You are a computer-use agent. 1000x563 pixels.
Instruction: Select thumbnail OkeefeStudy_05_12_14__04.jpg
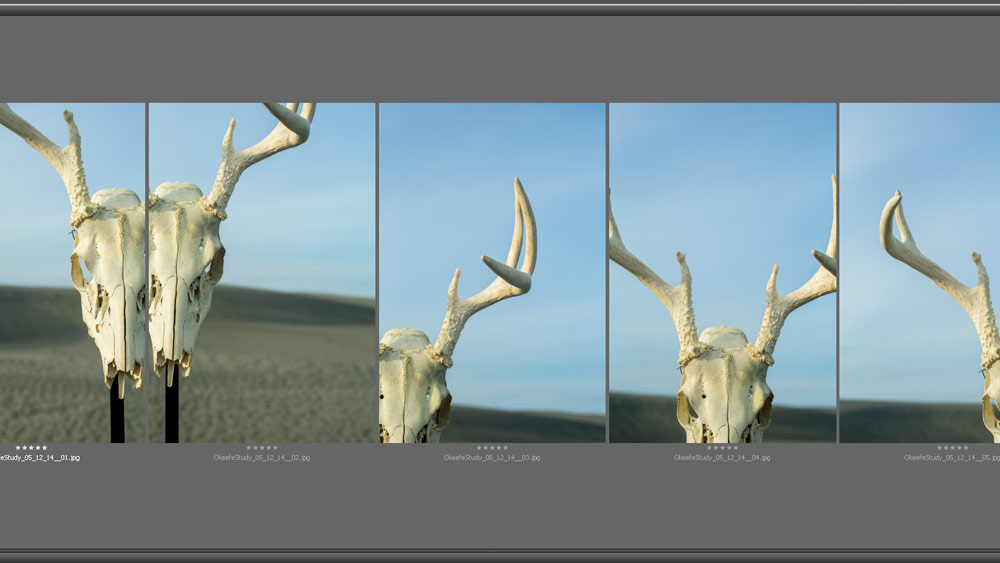click(723, 273)
